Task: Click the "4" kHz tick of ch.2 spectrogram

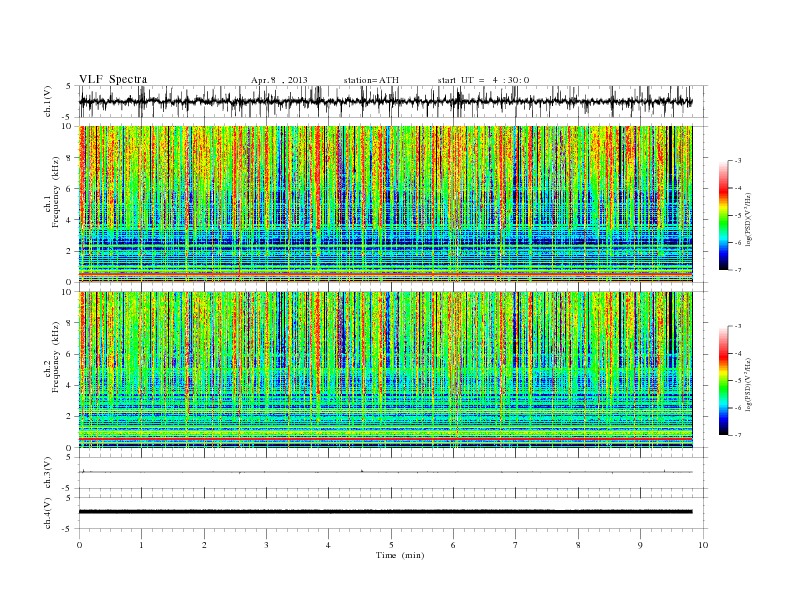Action: point(69,385)
